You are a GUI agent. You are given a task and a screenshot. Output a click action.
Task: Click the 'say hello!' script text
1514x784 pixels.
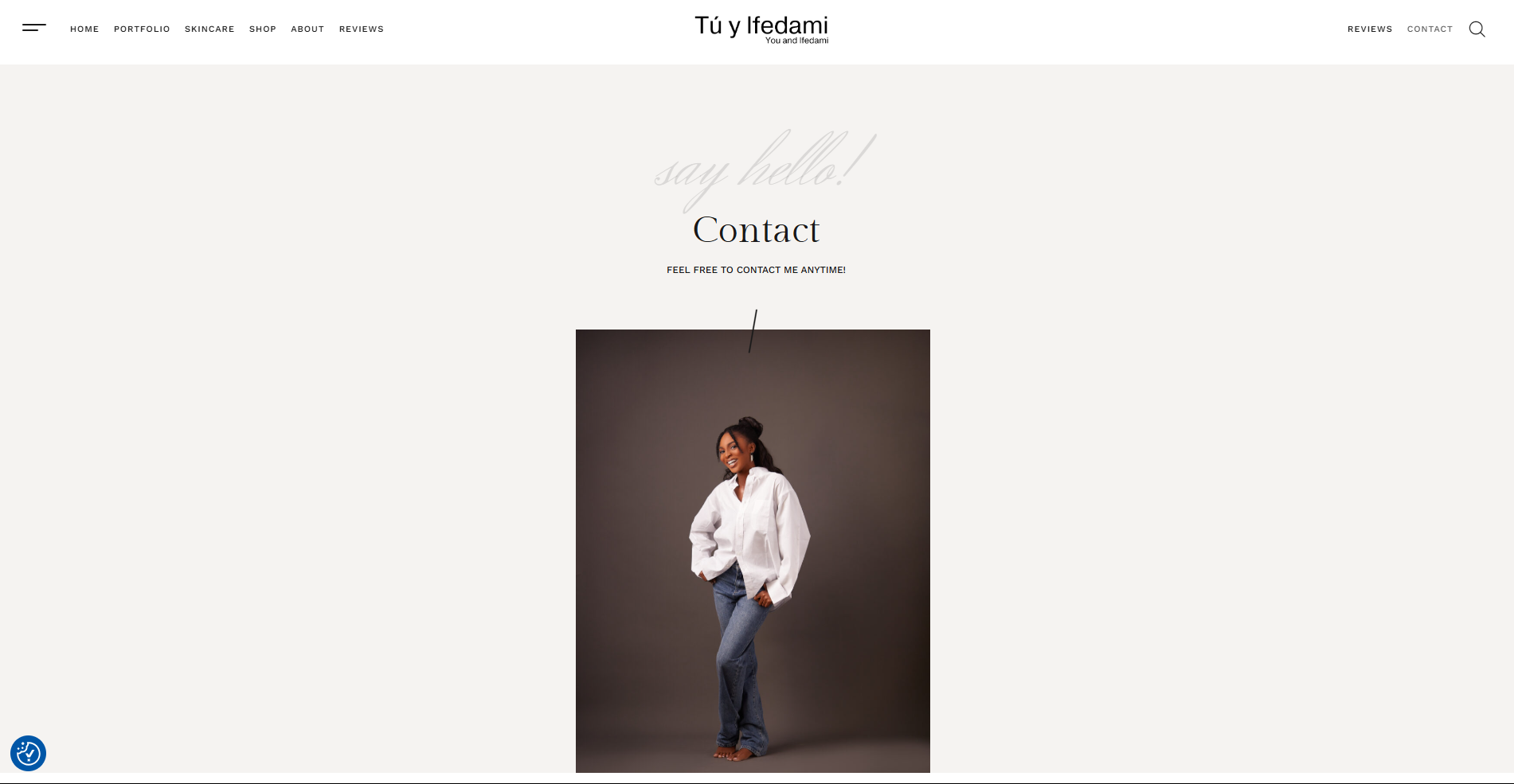pos(765,169)
